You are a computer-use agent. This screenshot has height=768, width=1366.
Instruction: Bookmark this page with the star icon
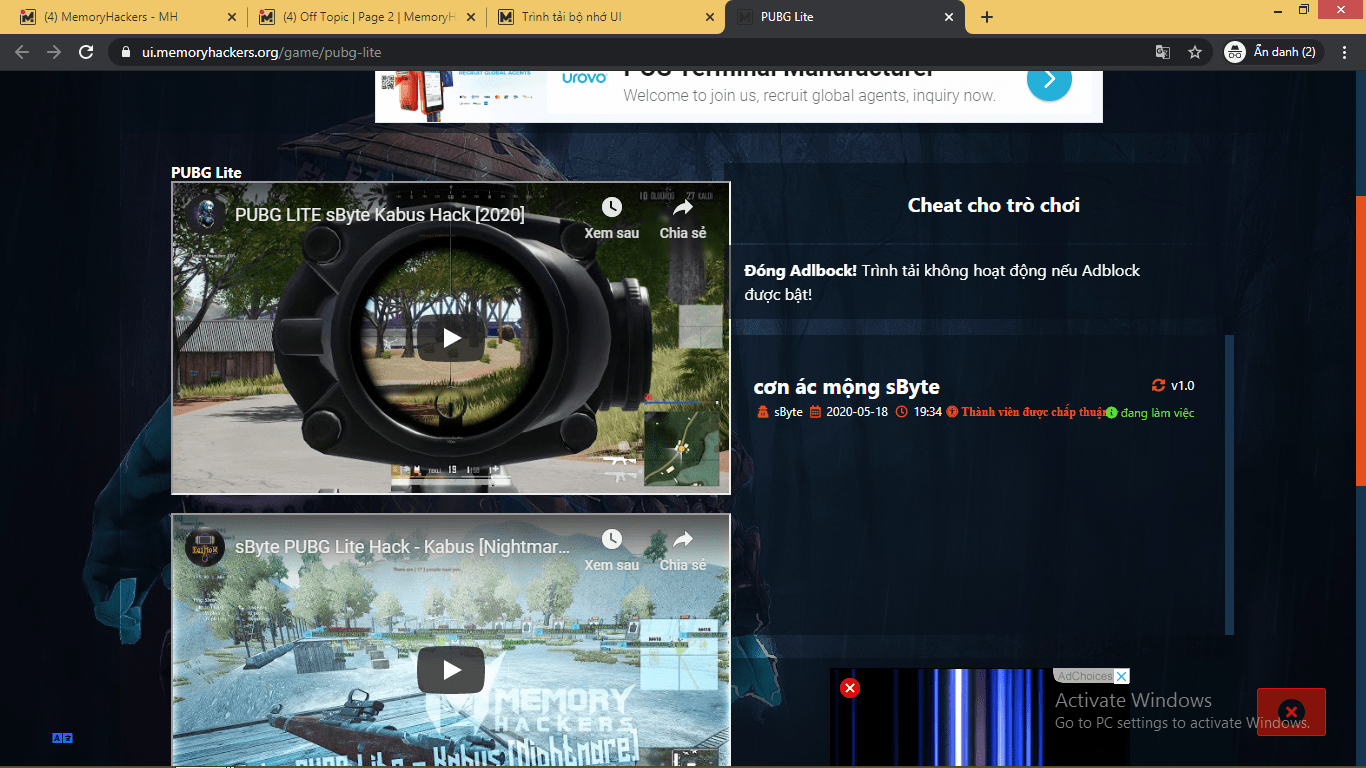1195,52
